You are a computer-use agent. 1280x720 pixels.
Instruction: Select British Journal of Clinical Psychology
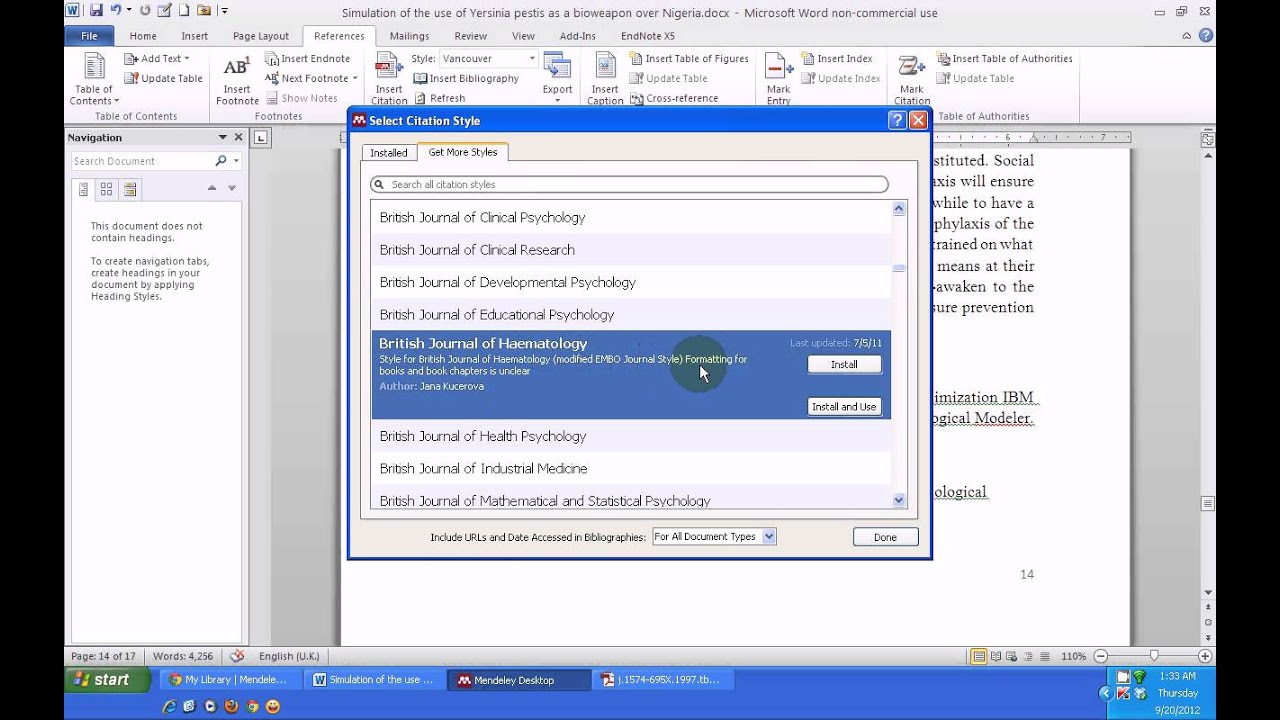tap(631, 217)
